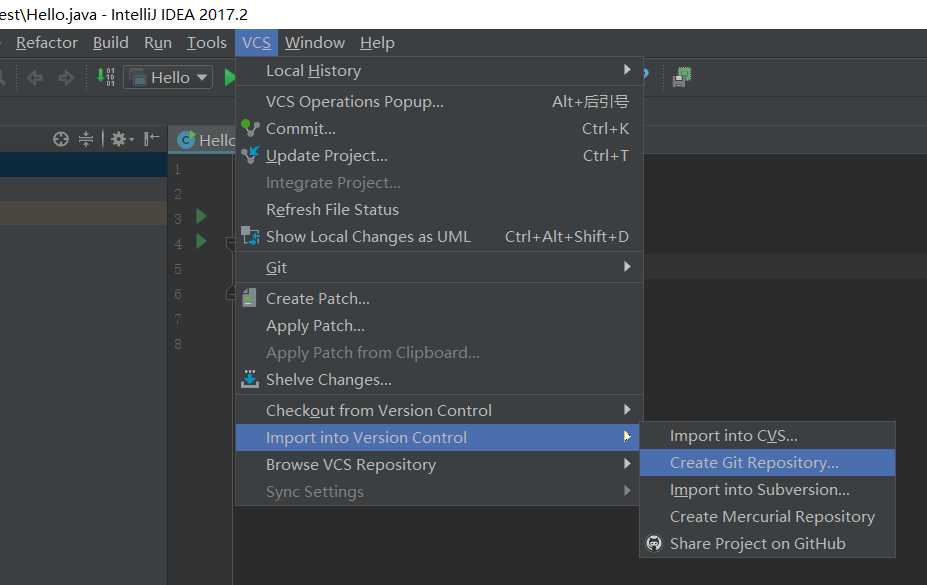Click the green run gutter arrow on line 3

(201, 216)
